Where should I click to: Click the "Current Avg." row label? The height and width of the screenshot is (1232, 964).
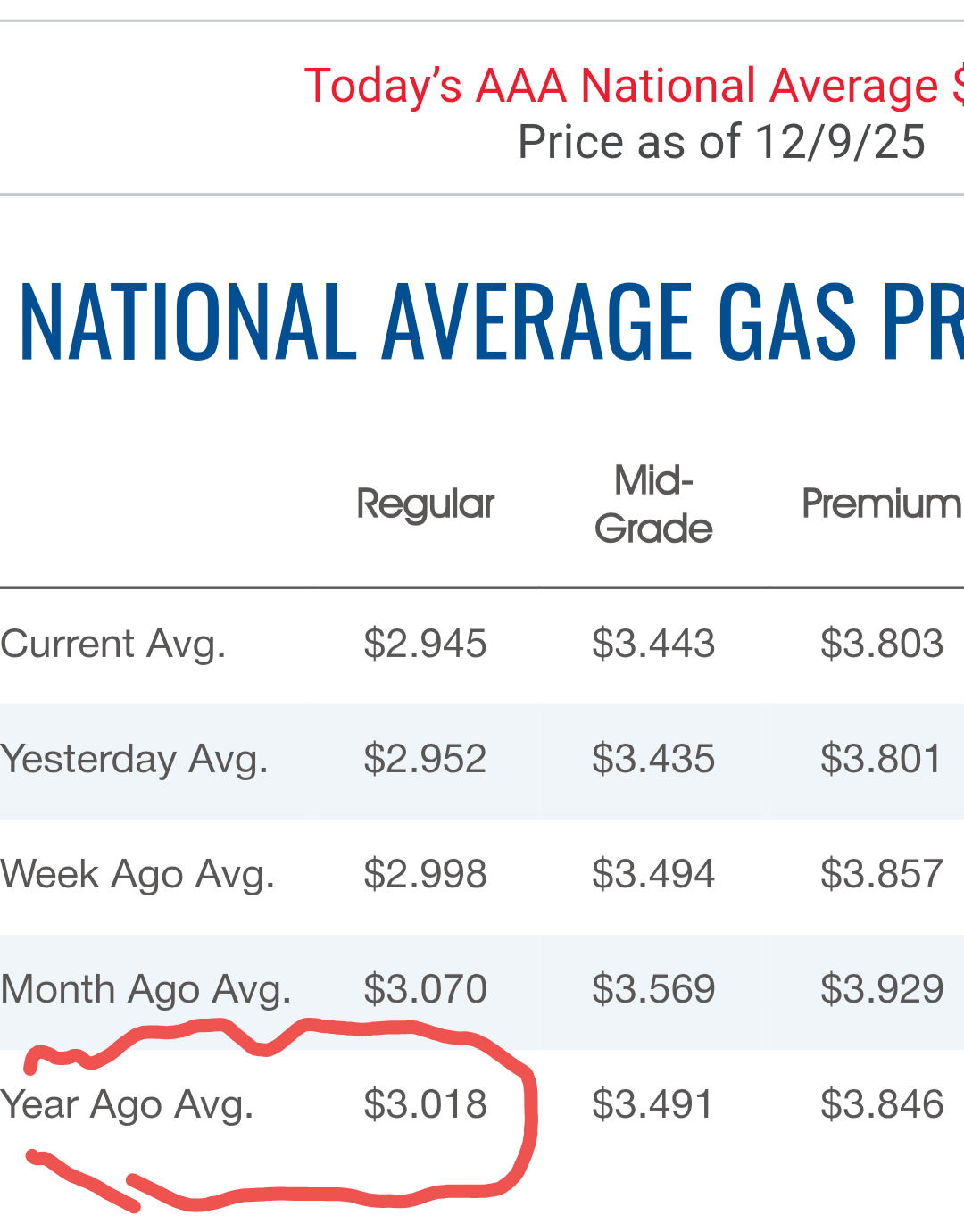tap(113, 644)
